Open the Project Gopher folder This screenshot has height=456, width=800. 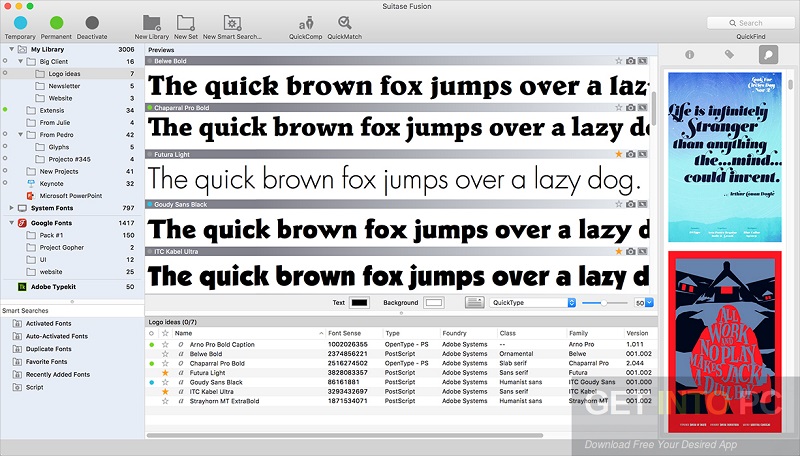point(62,247)
